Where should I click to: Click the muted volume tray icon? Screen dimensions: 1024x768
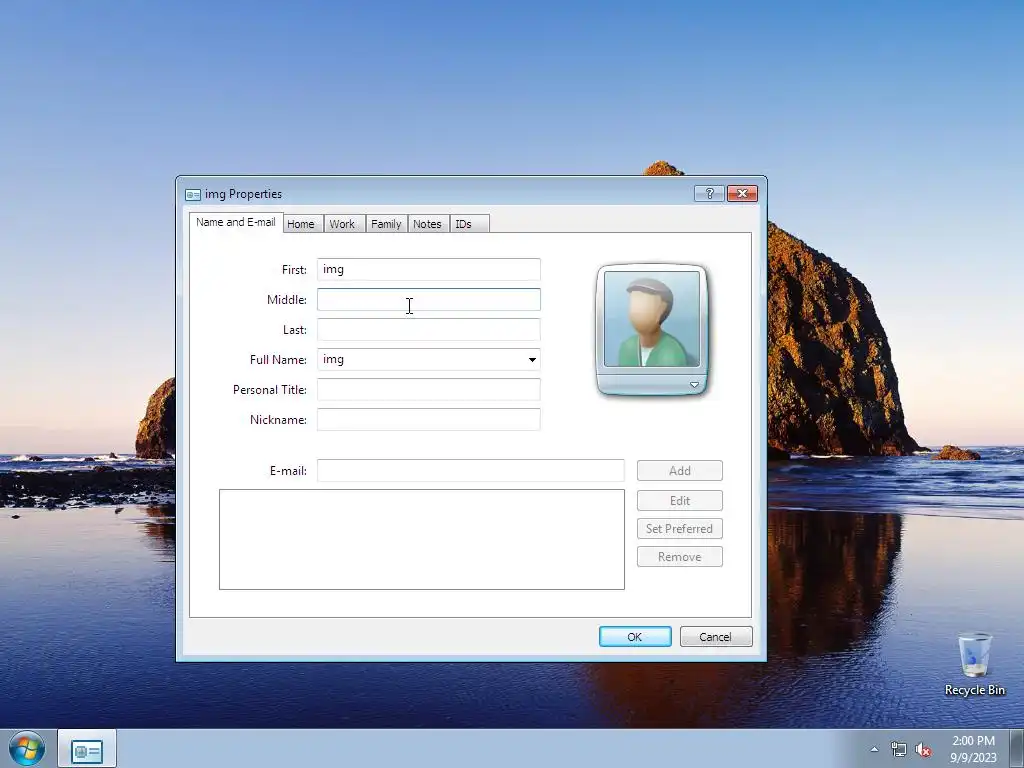(x=923, y=750)
